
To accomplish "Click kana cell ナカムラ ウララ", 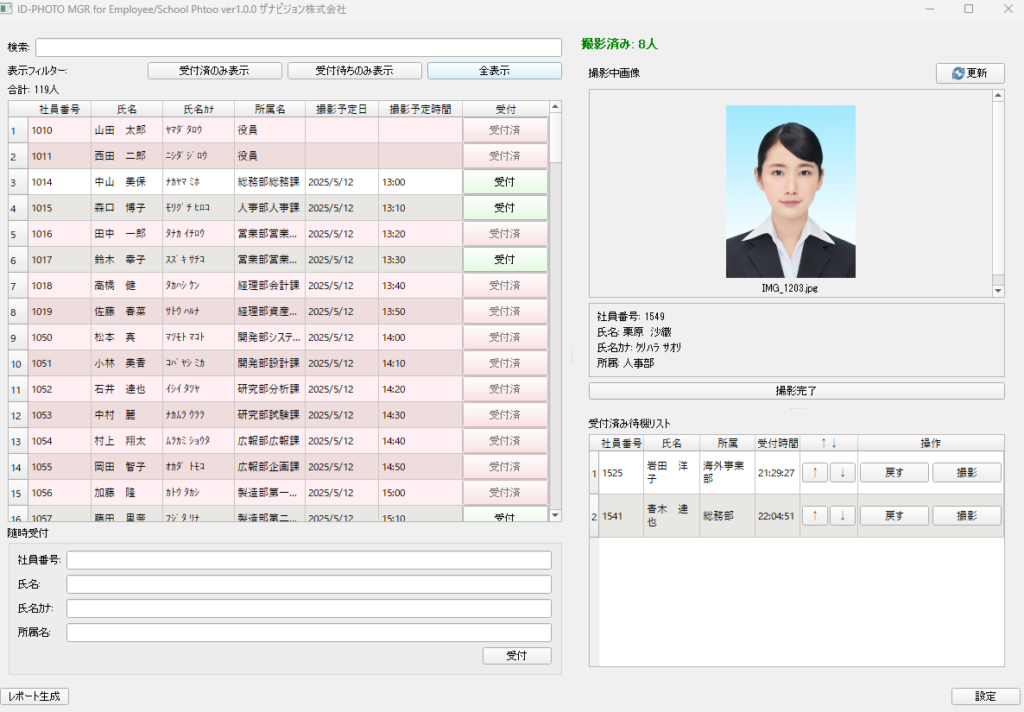I will click(199, 415).
